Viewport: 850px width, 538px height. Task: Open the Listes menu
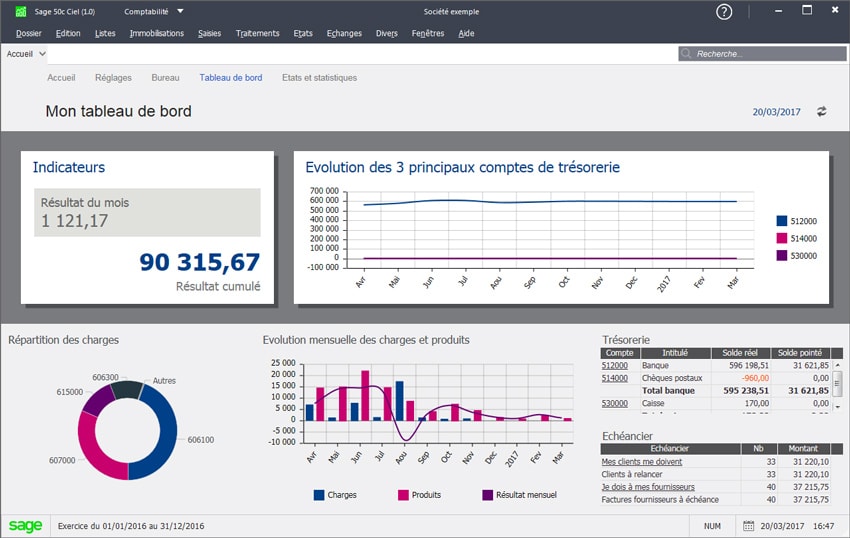(105, 33)
